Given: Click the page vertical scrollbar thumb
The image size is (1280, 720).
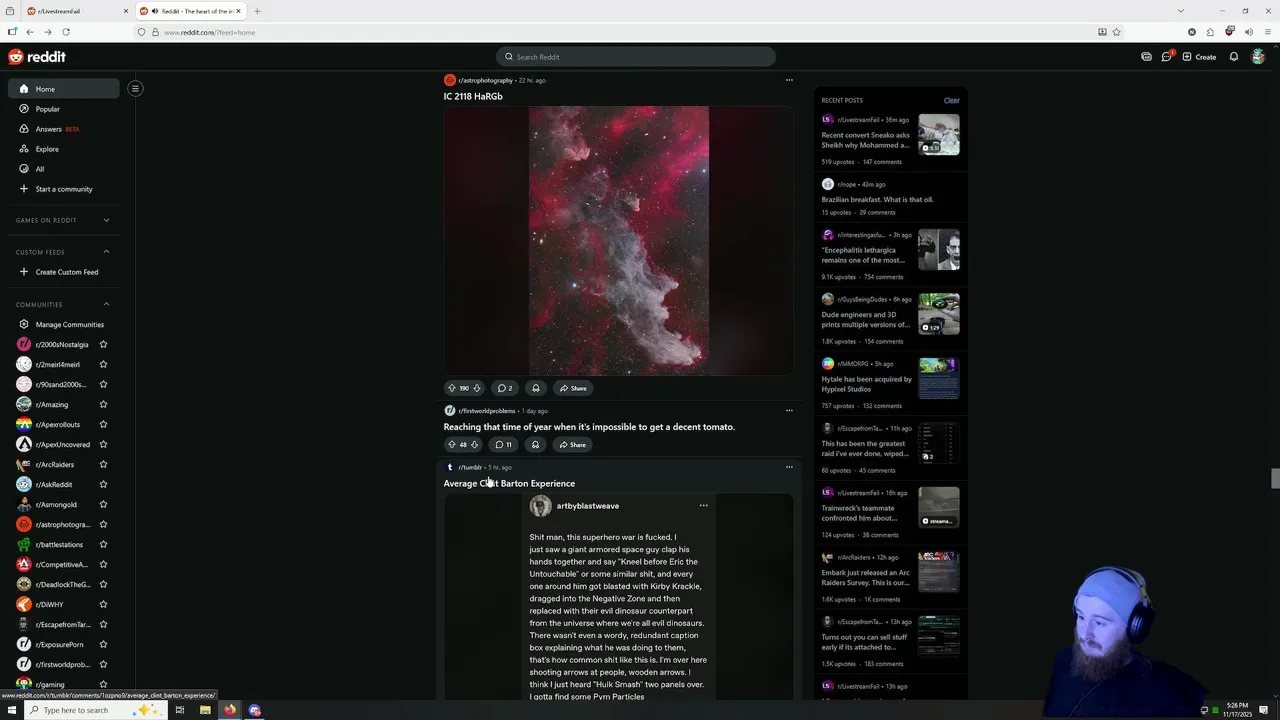Looking at the screenshot, I should point(1275,478).
